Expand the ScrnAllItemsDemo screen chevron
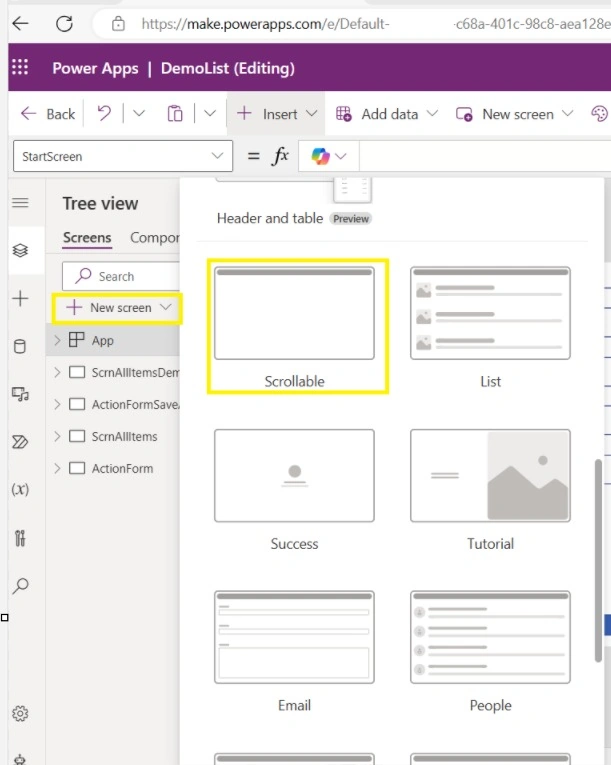The height and width of the screenshot is (765, 611). 57,372
